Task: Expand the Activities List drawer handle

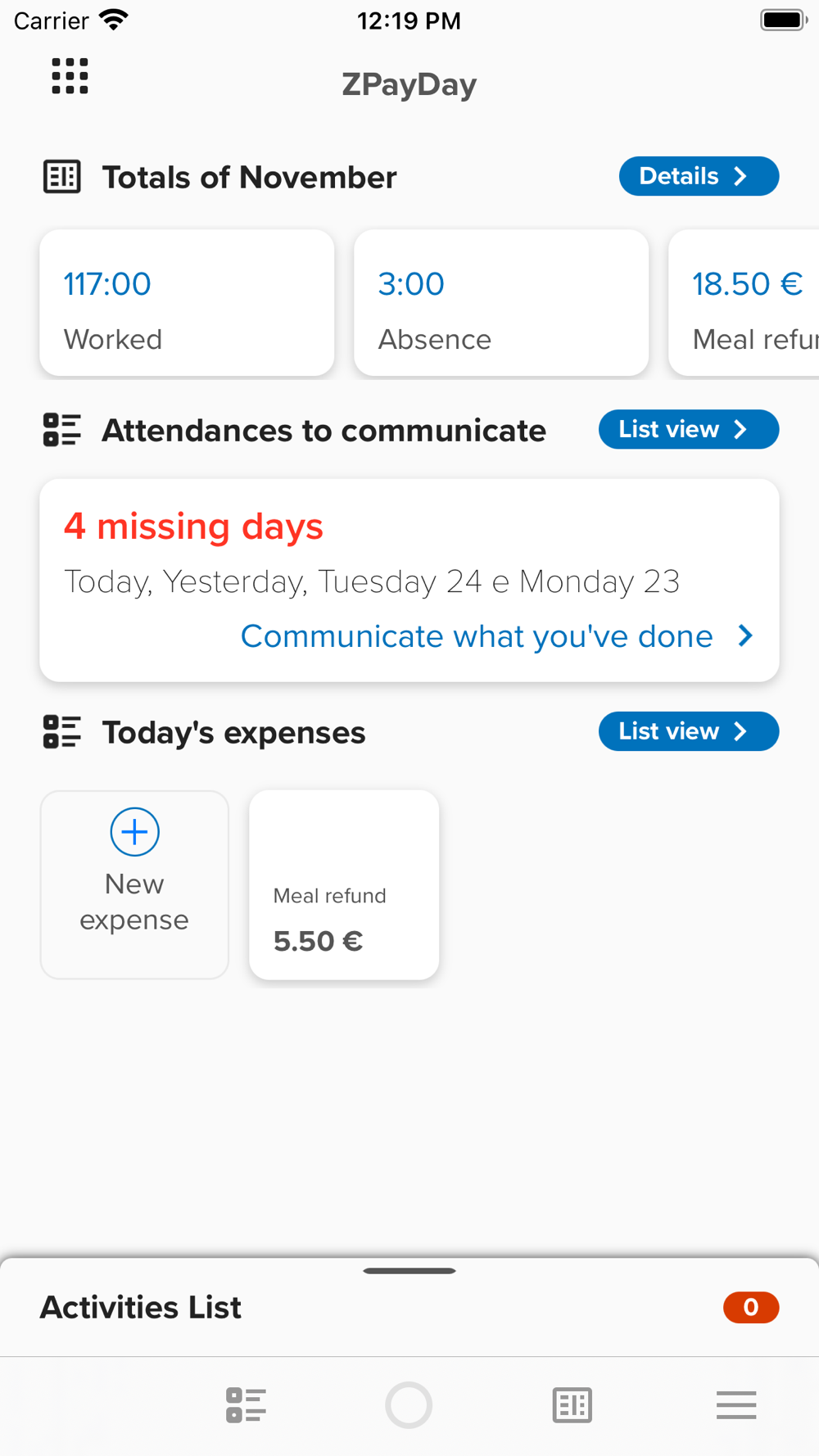Action: click(409, 1271)
